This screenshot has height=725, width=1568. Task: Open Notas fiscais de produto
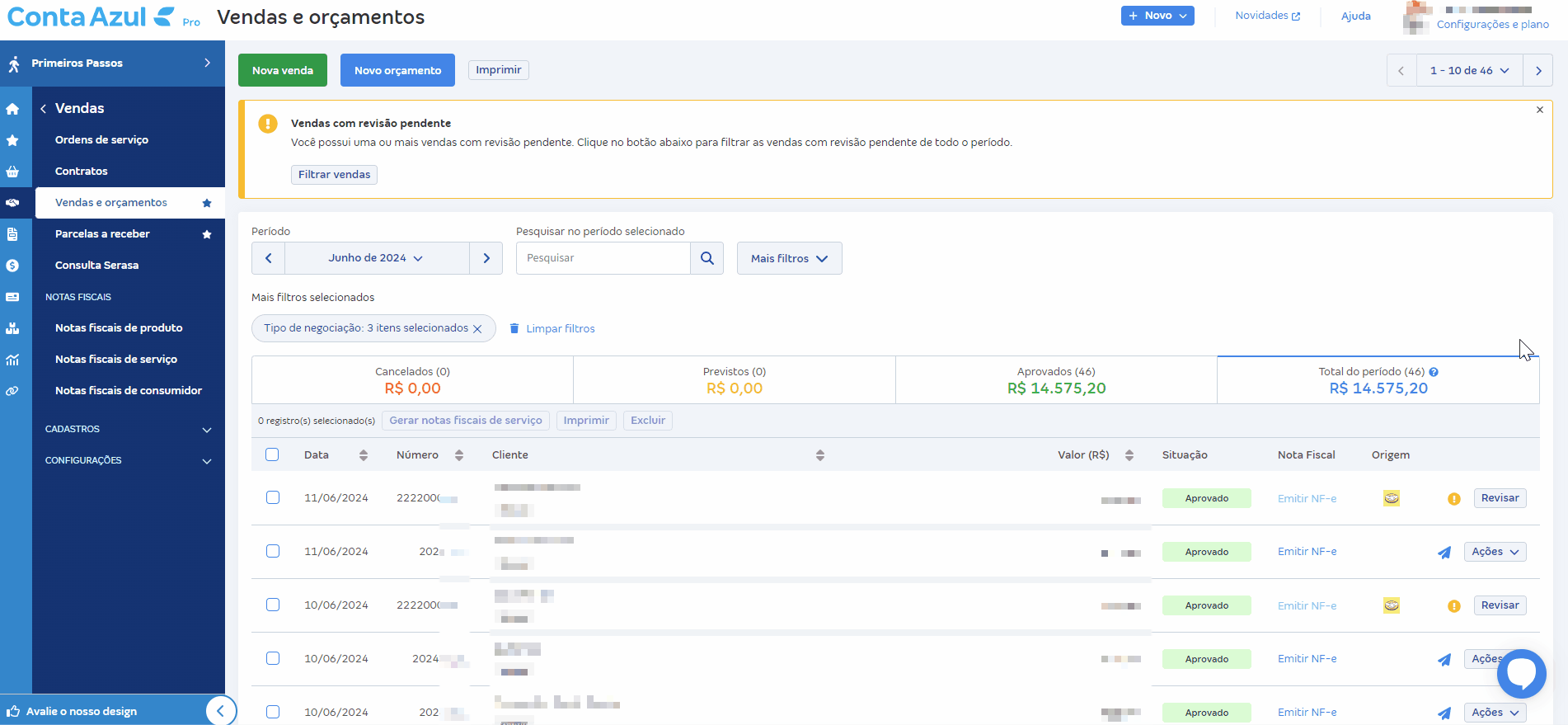click(x=119, y=328)
